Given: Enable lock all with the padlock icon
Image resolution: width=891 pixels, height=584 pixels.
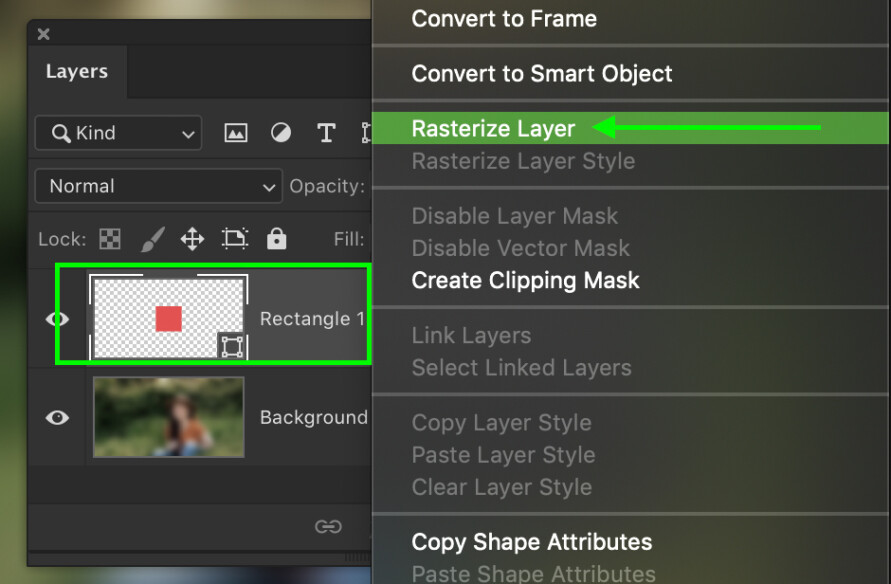Looking at the screenshot, I should [x=275, y=239].
